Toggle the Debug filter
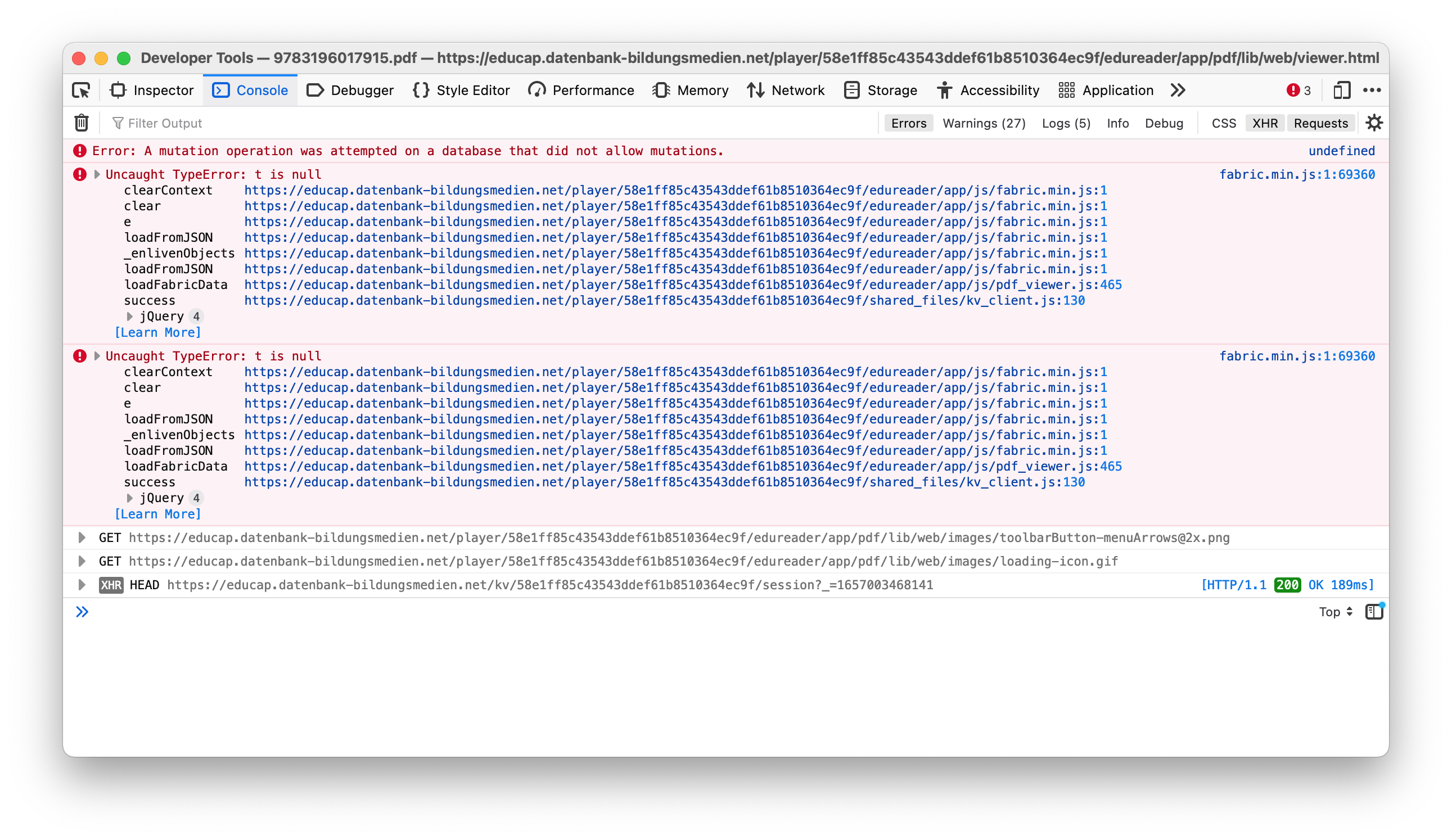Viewport: 1452px width, 840px height. (1164, 123)
